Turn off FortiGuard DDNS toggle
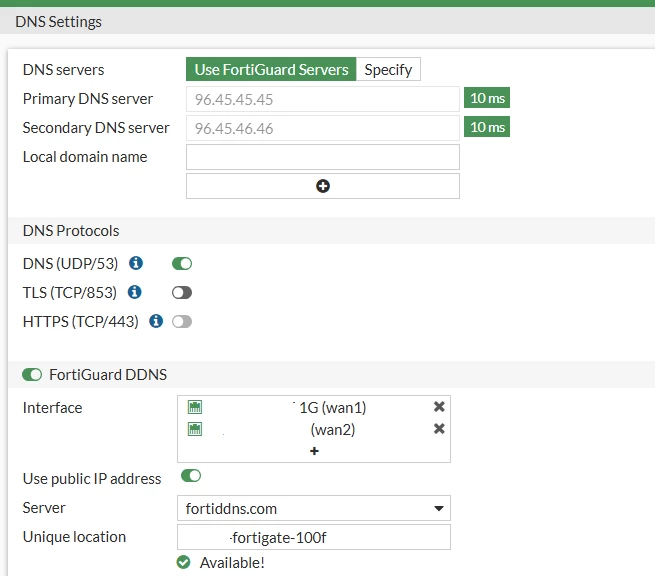The image size is (655, 576). (x=32, y=375)
